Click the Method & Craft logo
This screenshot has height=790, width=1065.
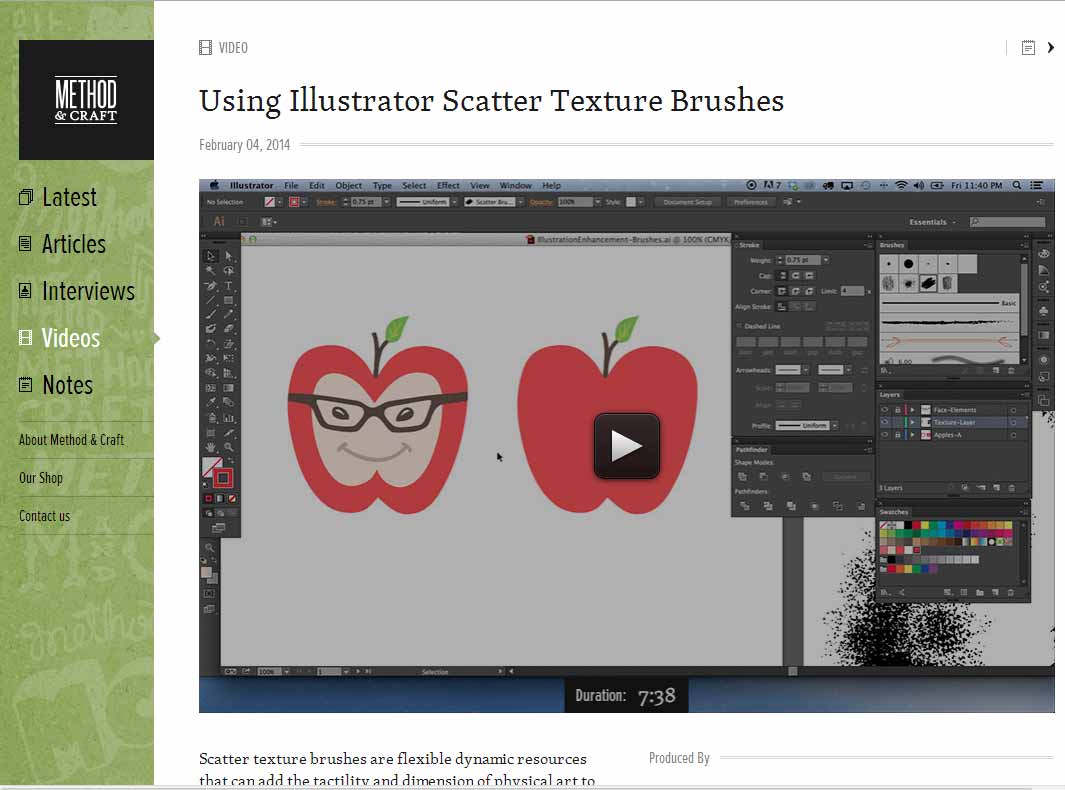click(86, 100)
